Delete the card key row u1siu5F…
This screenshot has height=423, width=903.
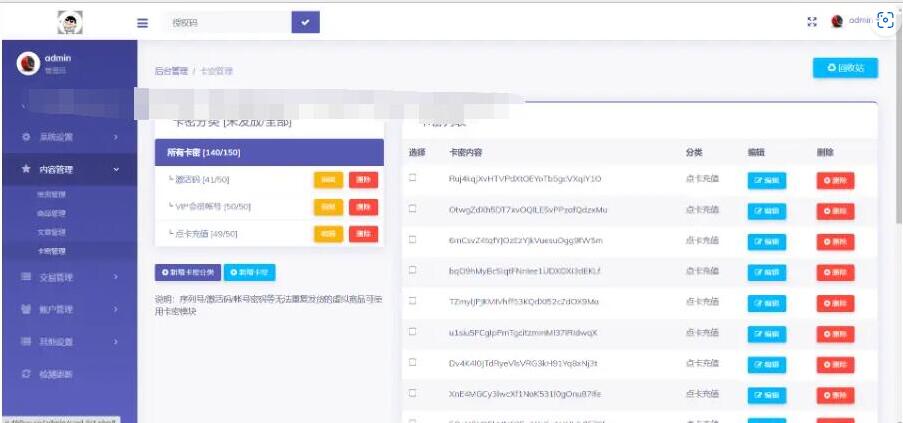[x=835, y=334]
